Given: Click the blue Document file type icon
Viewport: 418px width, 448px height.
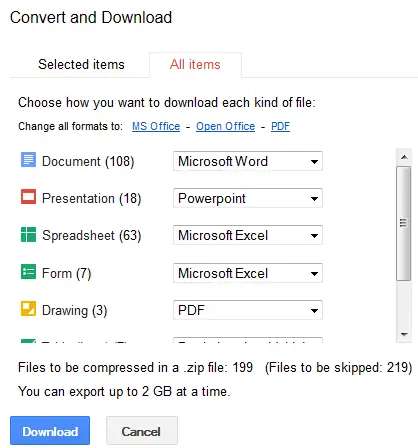Looking at the screenshot, I should [28, 159].
